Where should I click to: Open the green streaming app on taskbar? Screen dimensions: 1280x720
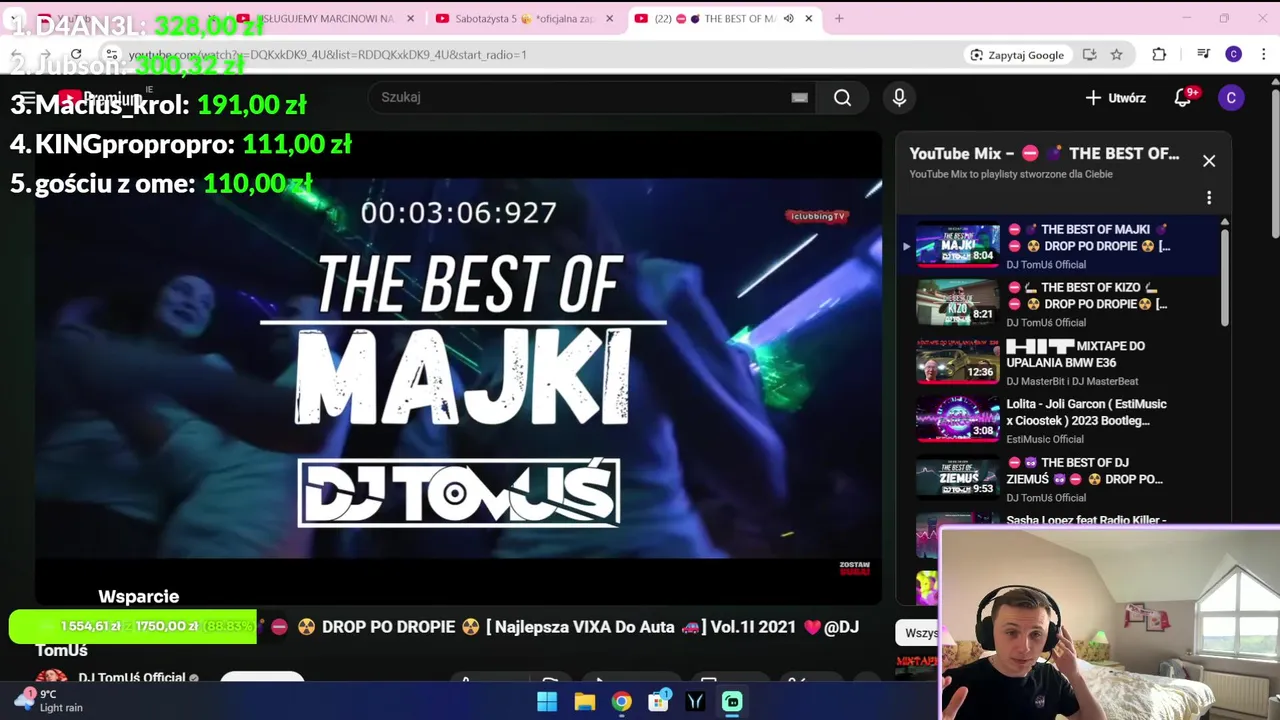tap(732, 702)
